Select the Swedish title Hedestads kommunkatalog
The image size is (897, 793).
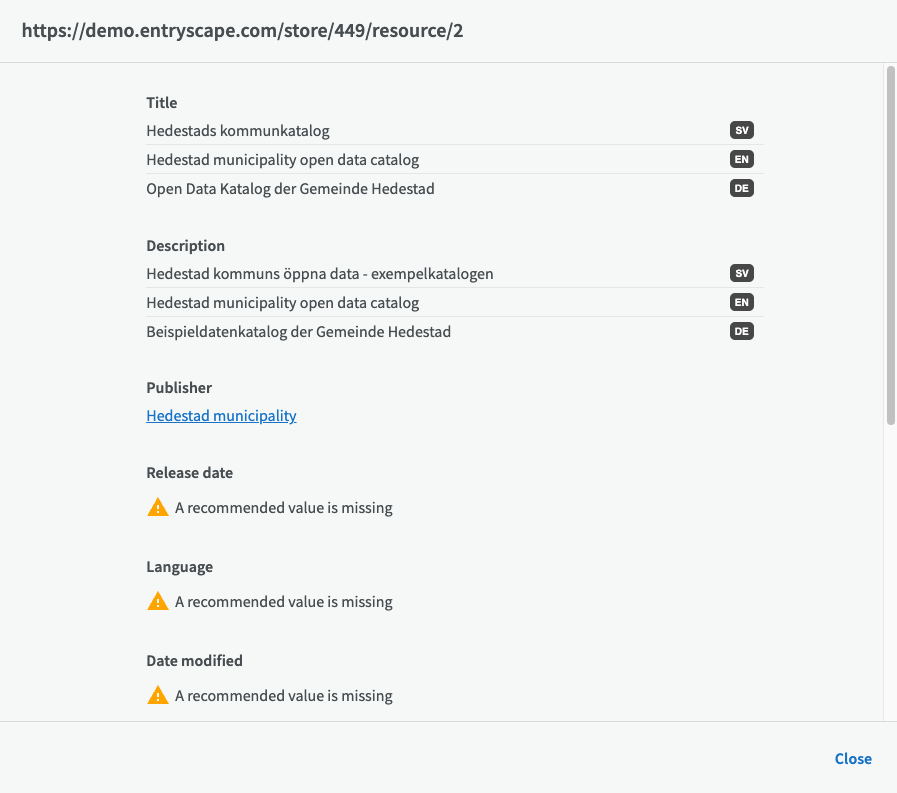238,131
